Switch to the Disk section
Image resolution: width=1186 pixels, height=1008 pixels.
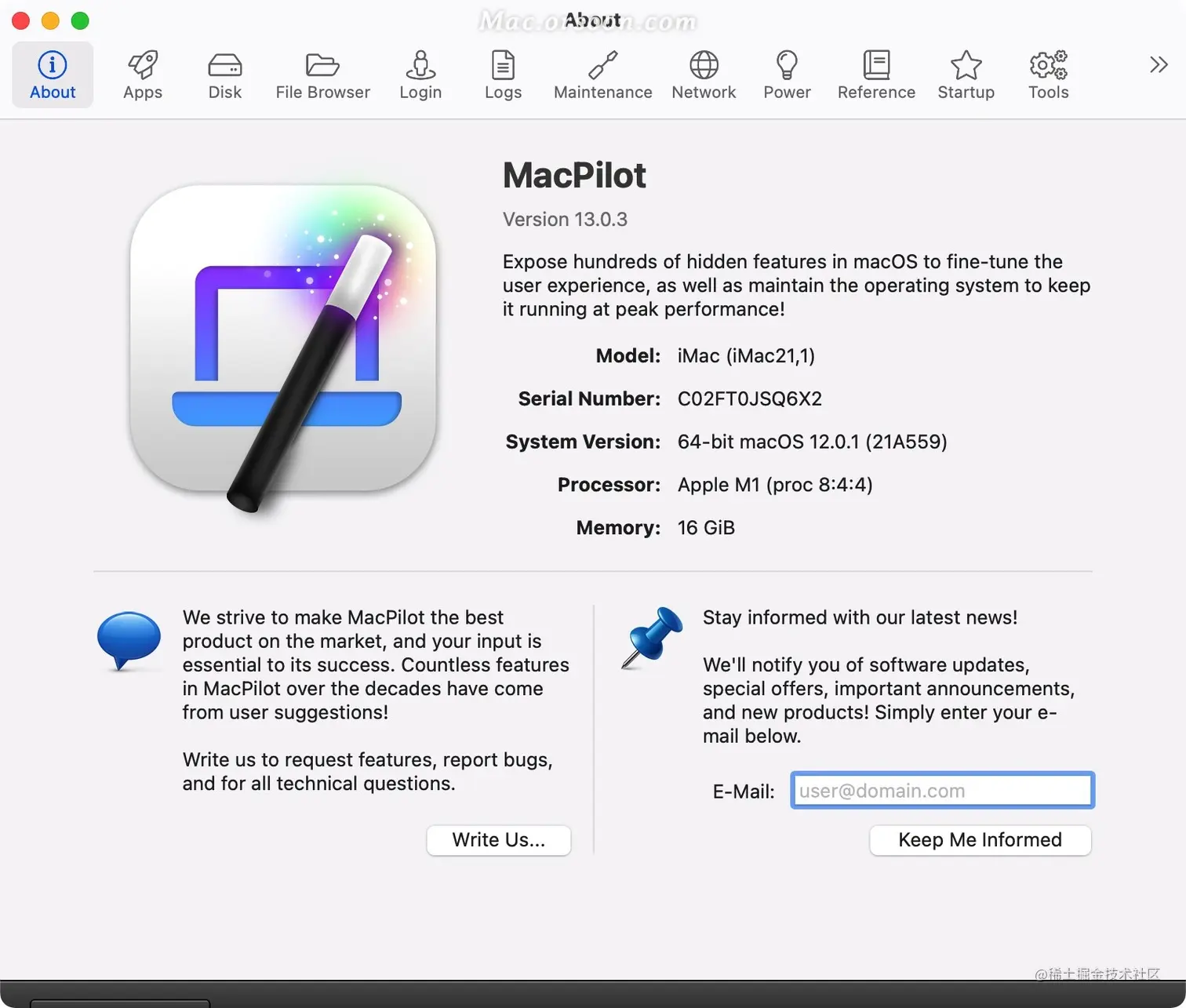click(225, 75)
